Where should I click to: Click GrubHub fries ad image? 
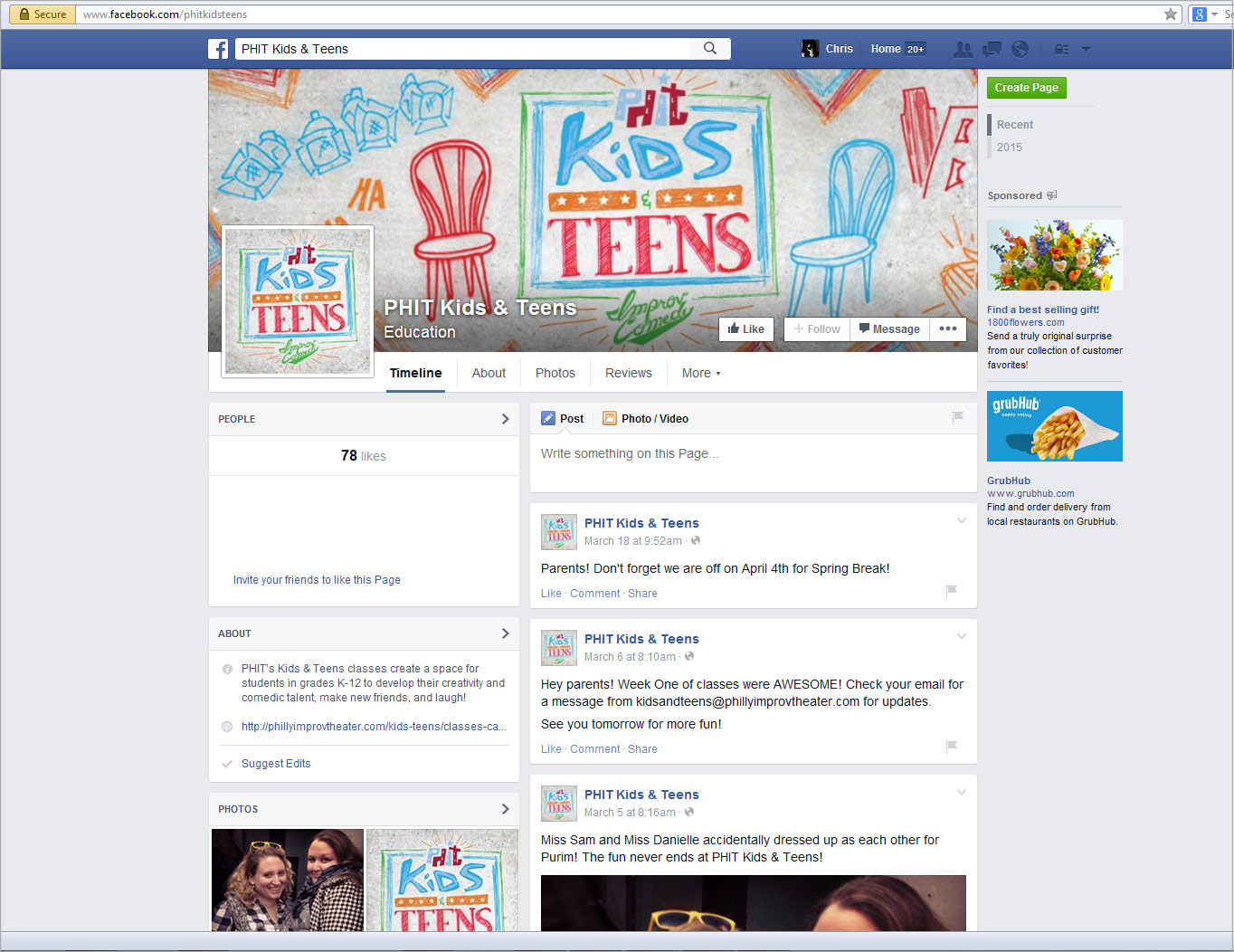[x=1055, y=426]
